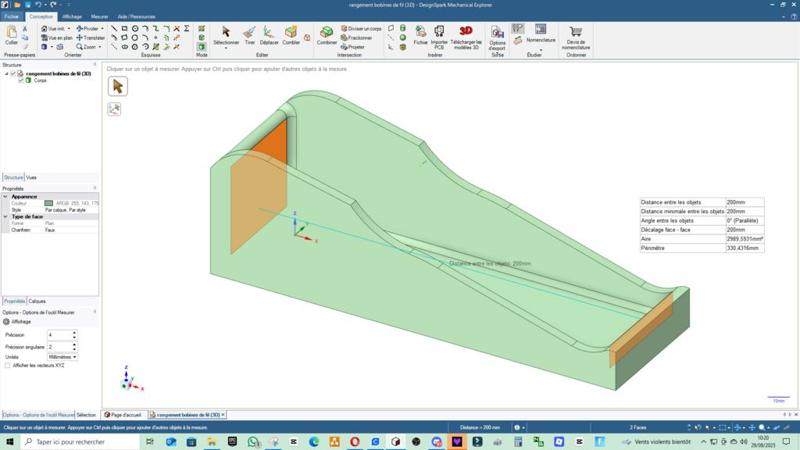Enable Afficher les vecteurs XYZ checkbox

pos(7,365)
